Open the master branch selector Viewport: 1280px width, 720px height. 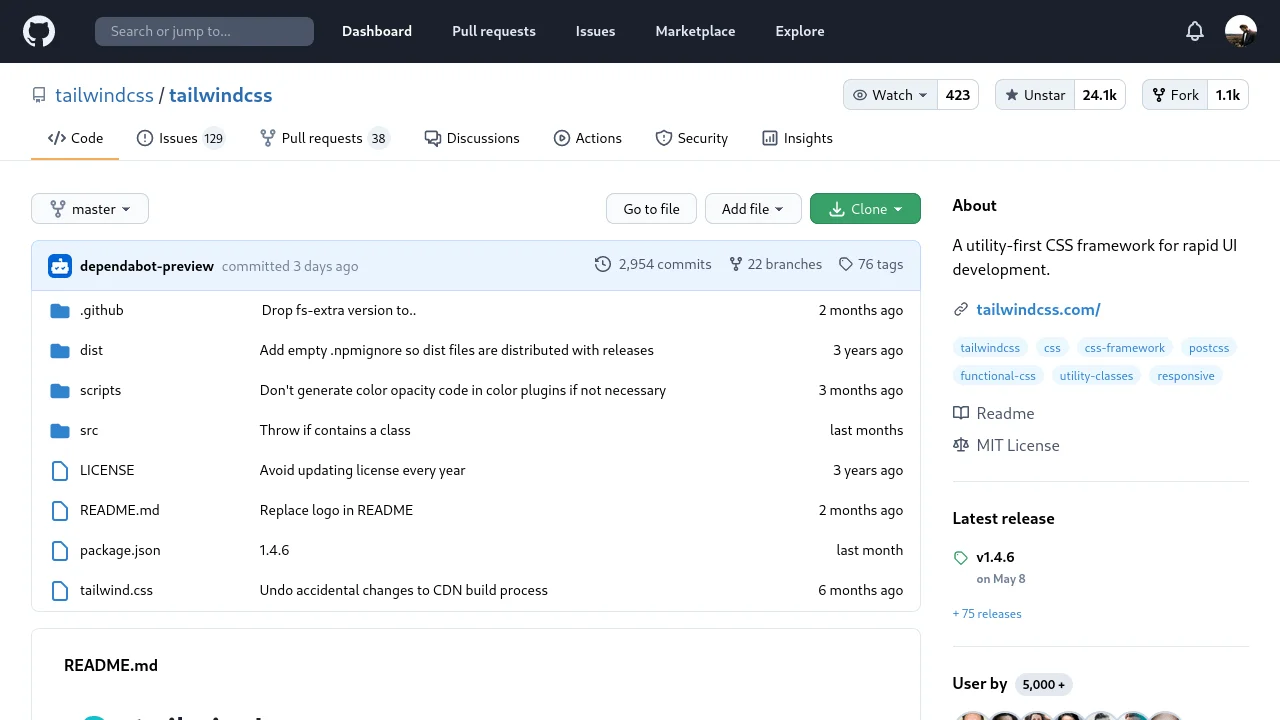point(89,208)
